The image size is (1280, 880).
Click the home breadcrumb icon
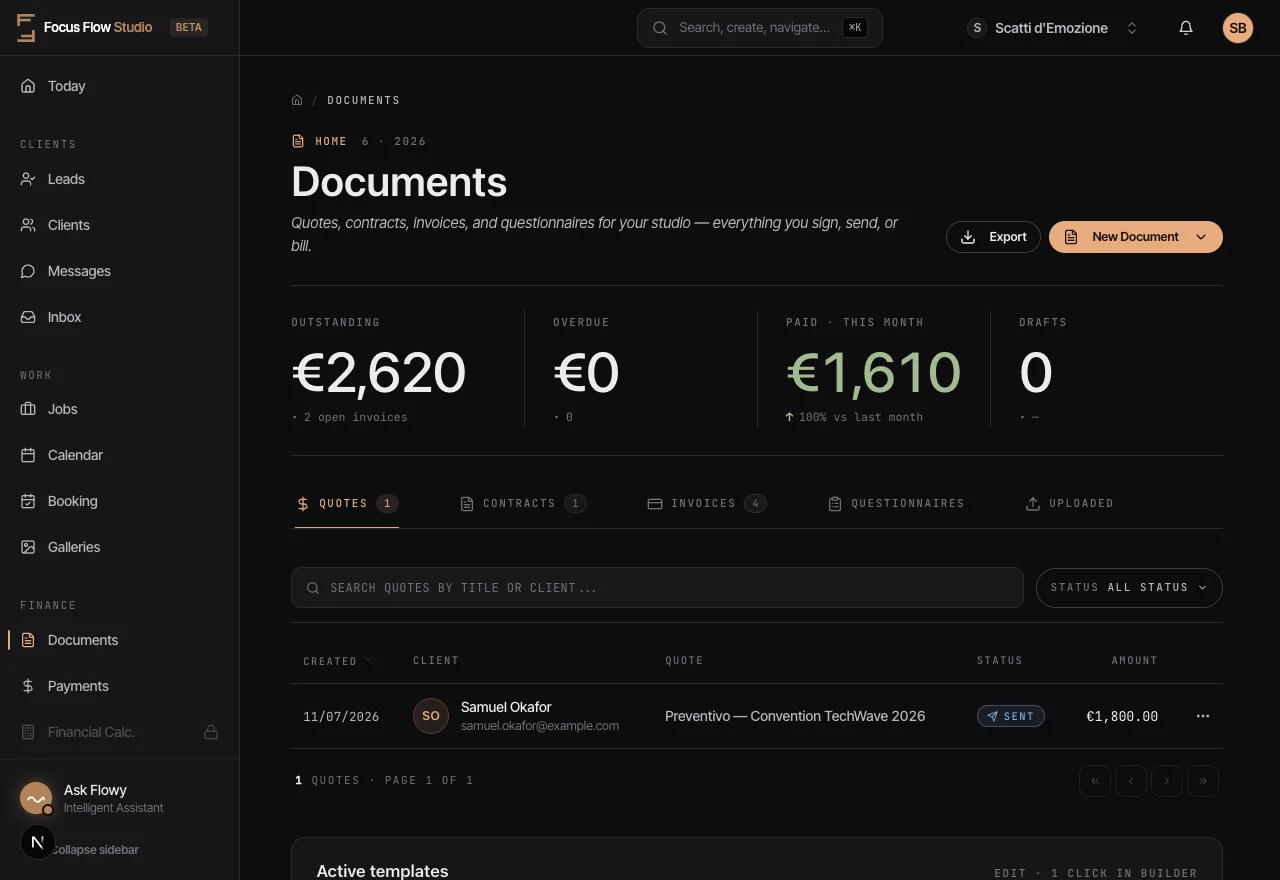297,100
